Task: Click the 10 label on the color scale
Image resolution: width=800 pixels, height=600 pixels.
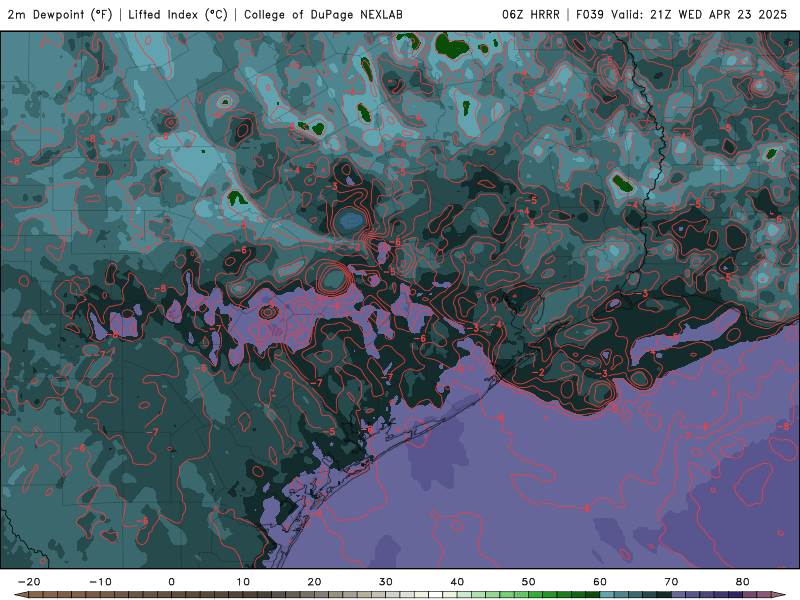Action: coord(243,582)
